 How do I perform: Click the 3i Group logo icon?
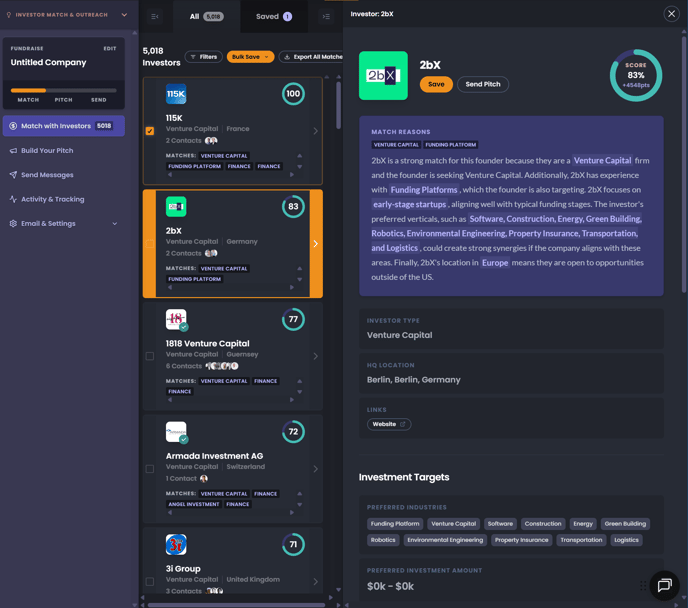(x=176, y=545)
